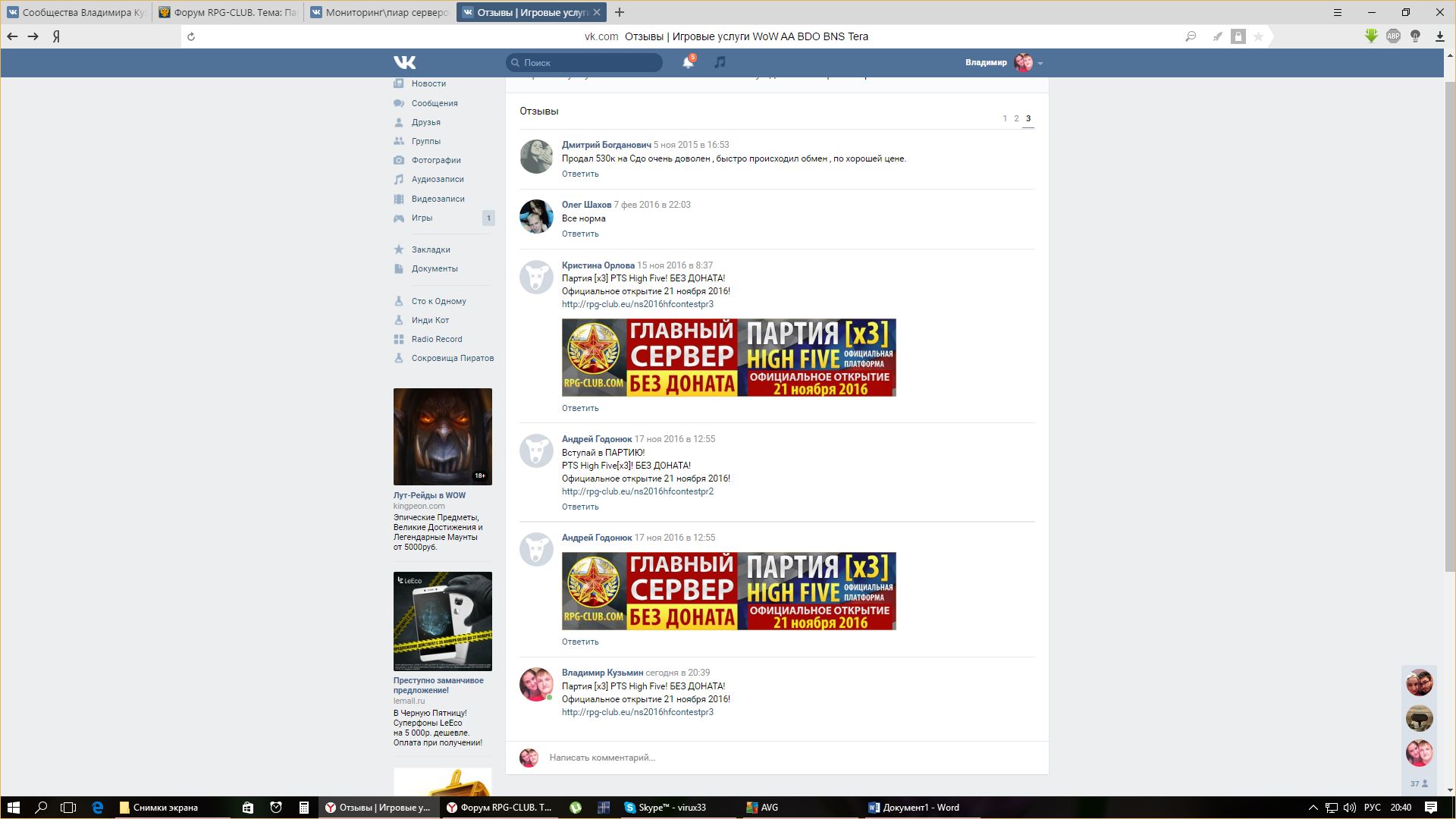This screenshot has width=1456, height=819.
Task: Open the music player note icon
Action: click(x=720, y=62)
